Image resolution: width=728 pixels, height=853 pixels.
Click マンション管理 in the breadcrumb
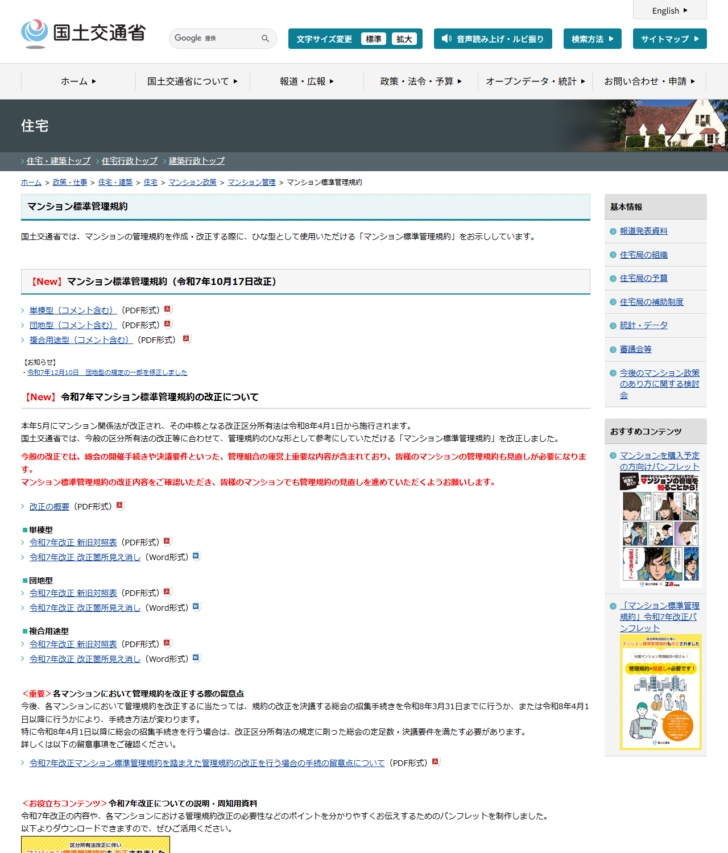(x=251, y=182)
